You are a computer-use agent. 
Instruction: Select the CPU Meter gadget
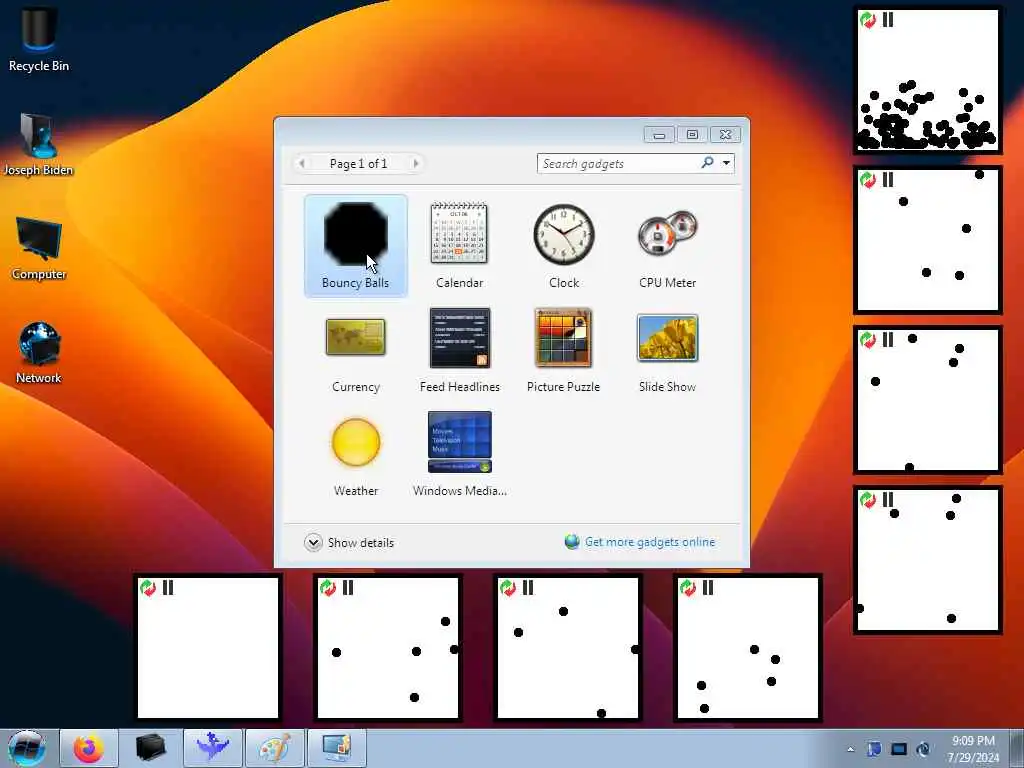pyautogui.click(x=667, y=246)
